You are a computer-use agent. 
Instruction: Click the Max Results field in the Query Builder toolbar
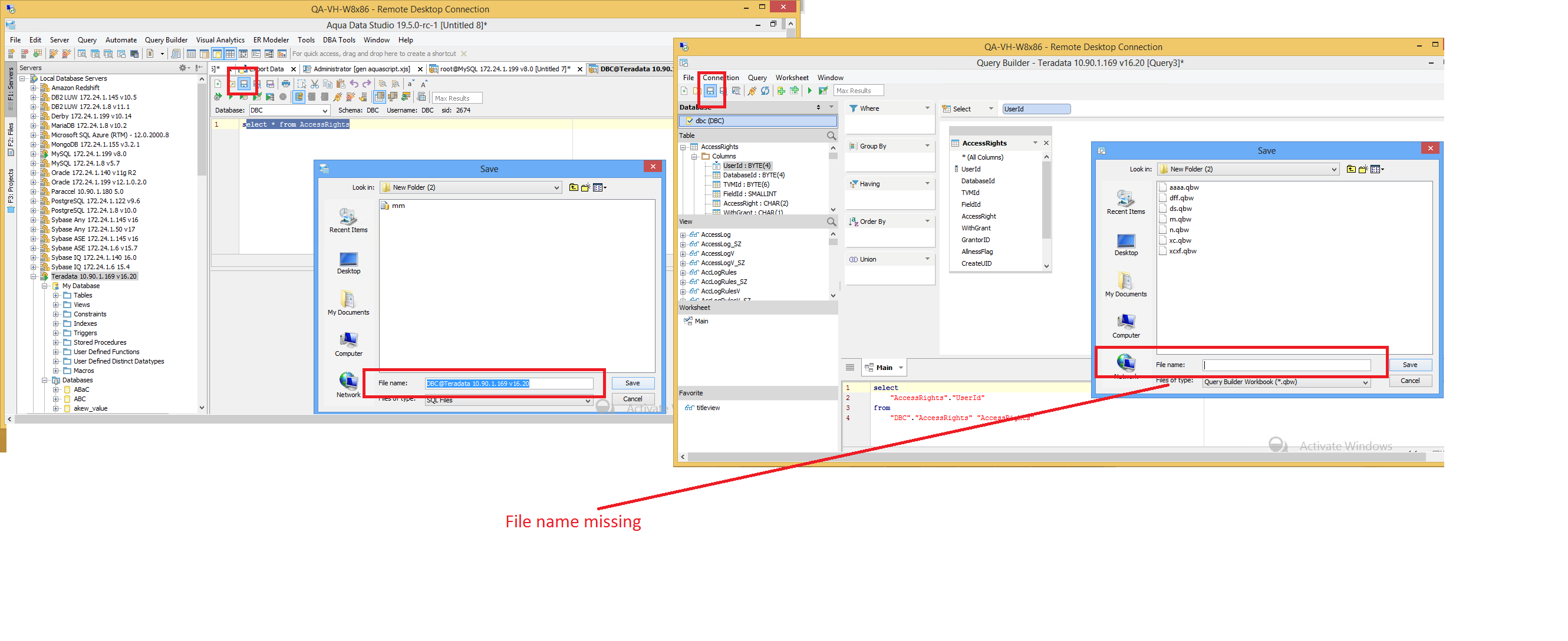(x=858, y=91)
